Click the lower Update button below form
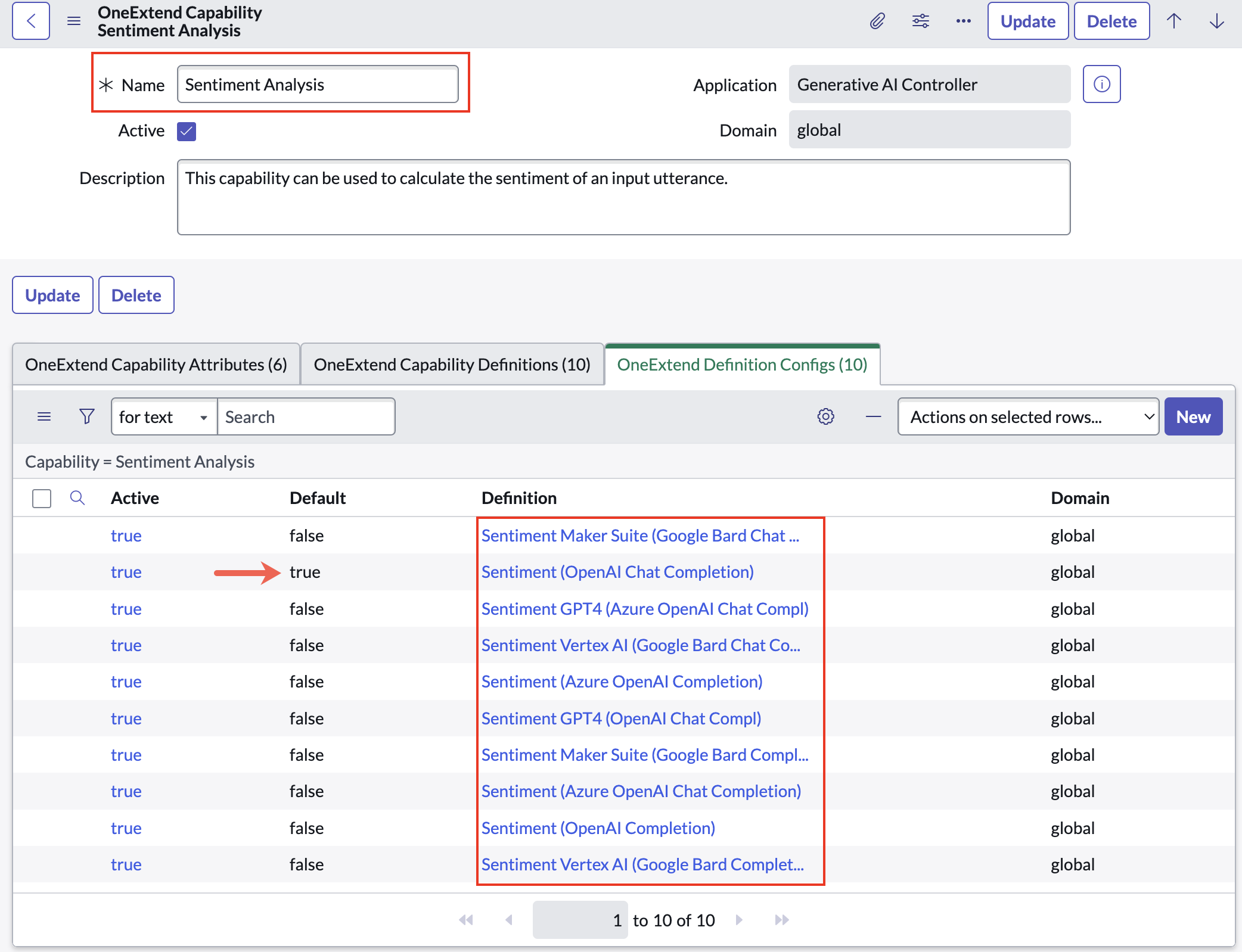The image size is (1242, 952). click(52, 295)
